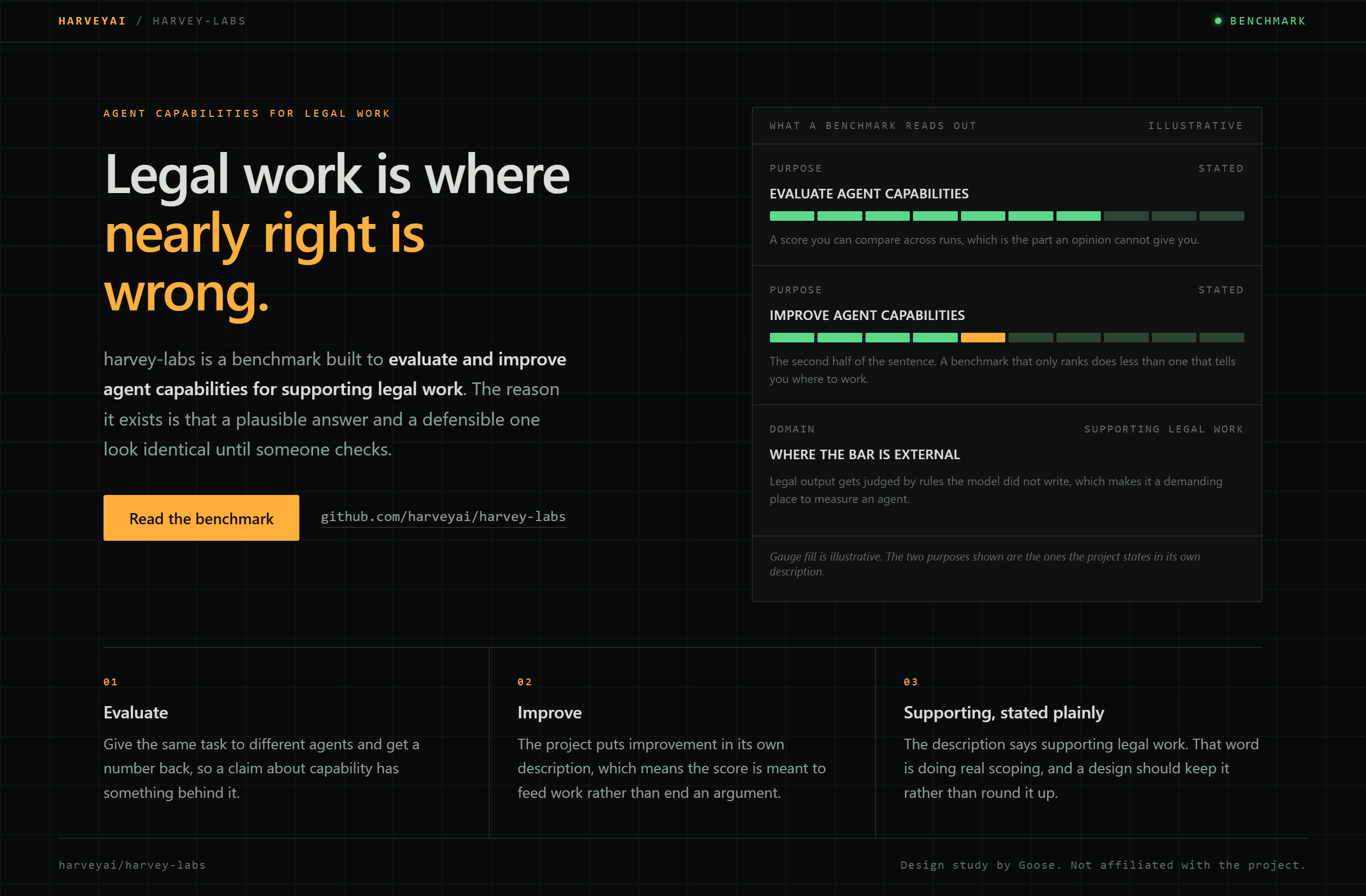Click the Give the same task paragraph
Image resolution: width=1366 pixels, height=896 pixels.
click(x=261, y=769)
